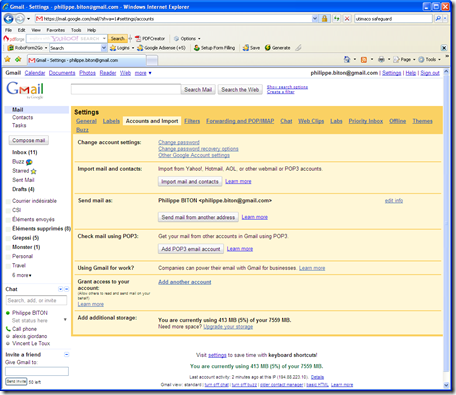The image size is (456, 395).
Task: Click the new blank tab button
Action: click(x=152, y=60)
